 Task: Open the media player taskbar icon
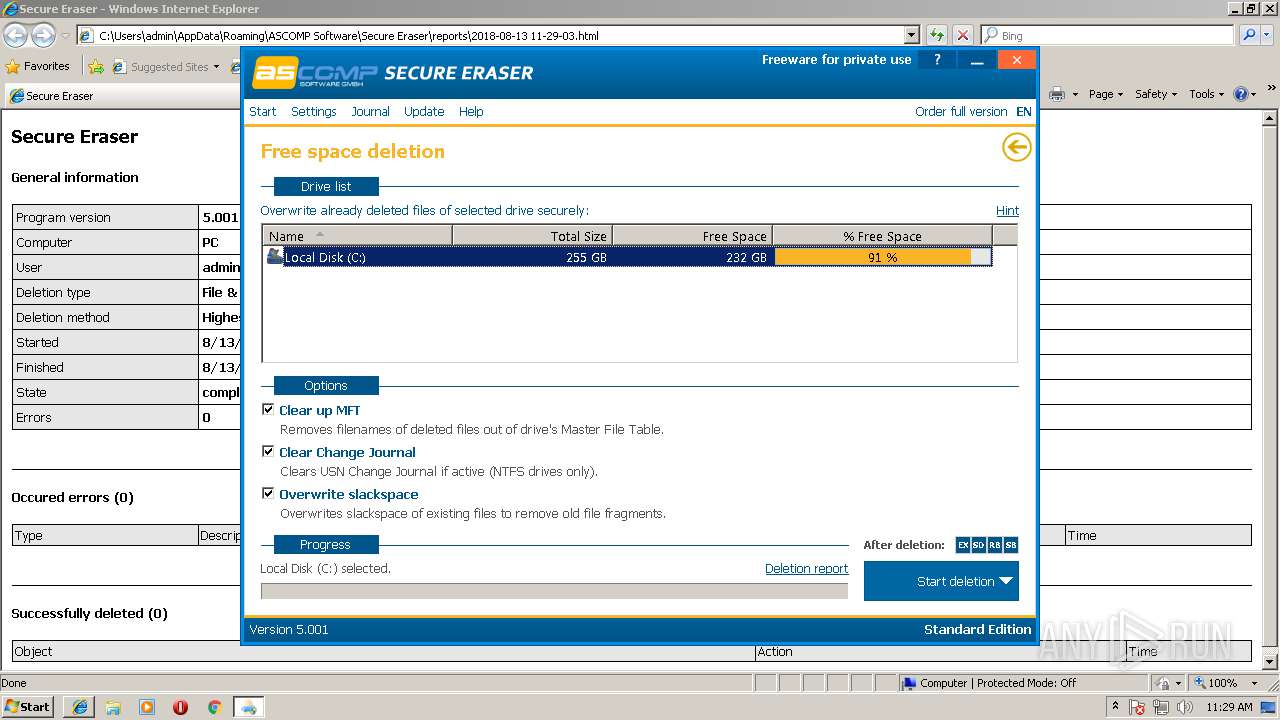click(147, 707)
